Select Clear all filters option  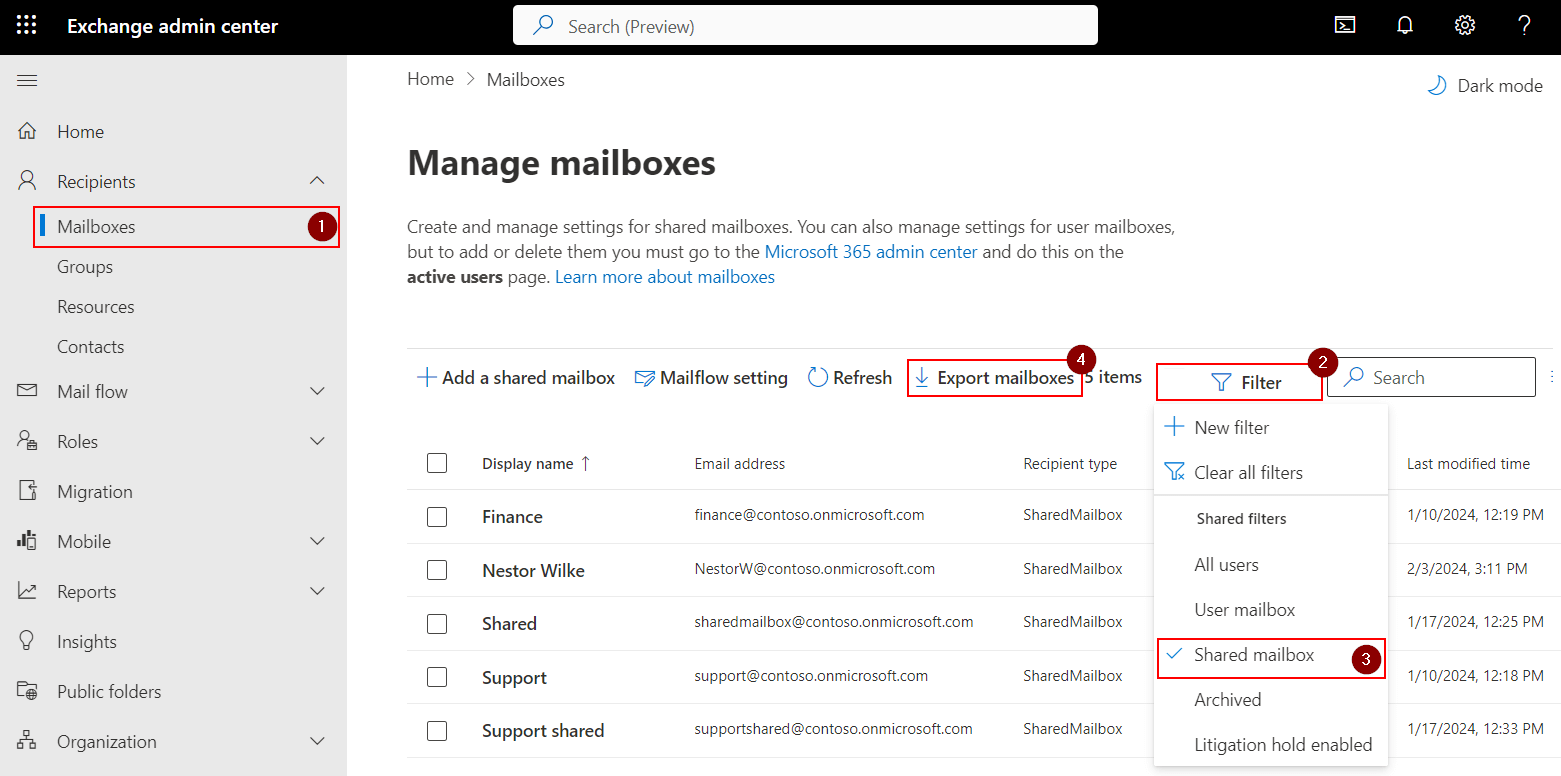[x=1247, y=473]
